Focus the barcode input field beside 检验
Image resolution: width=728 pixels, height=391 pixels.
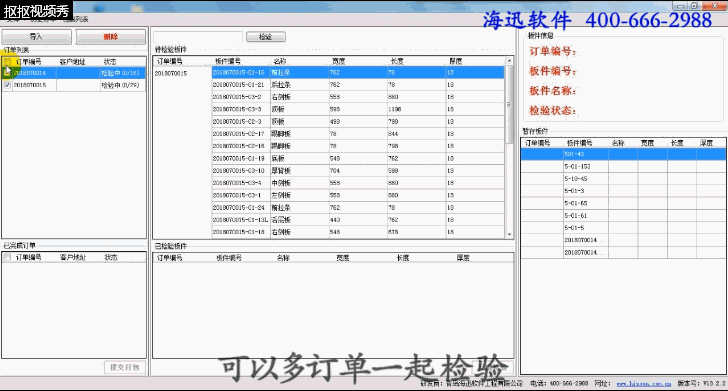[198, 37]
